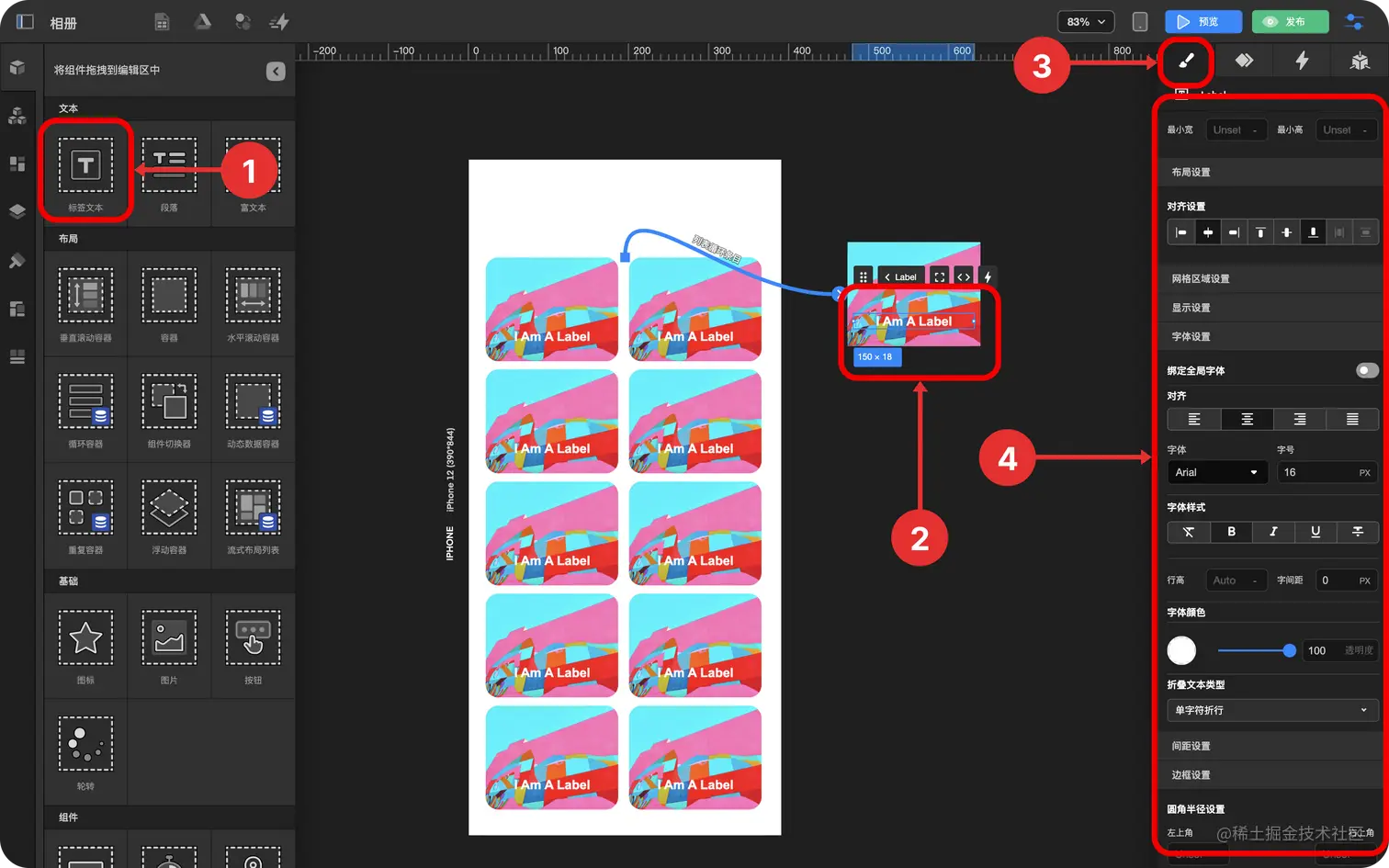1389x868 pixels.
Task: Expand the 边框设置 border settings section
Action: 1271,775
